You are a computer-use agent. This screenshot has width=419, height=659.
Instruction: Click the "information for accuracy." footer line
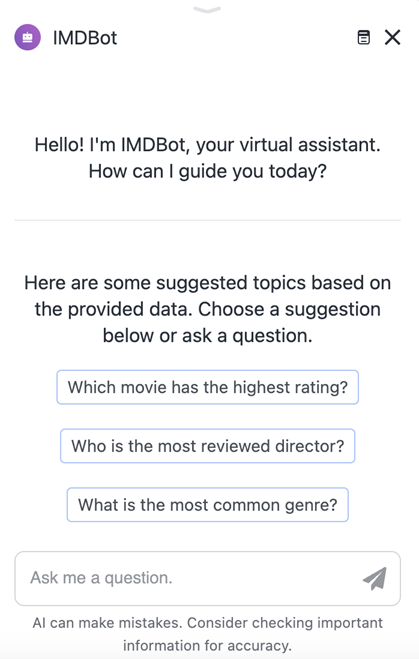tap(208, 645)
